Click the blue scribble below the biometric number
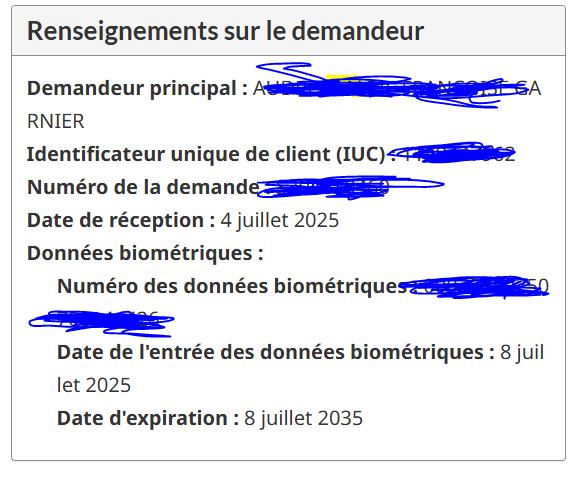 101,323
